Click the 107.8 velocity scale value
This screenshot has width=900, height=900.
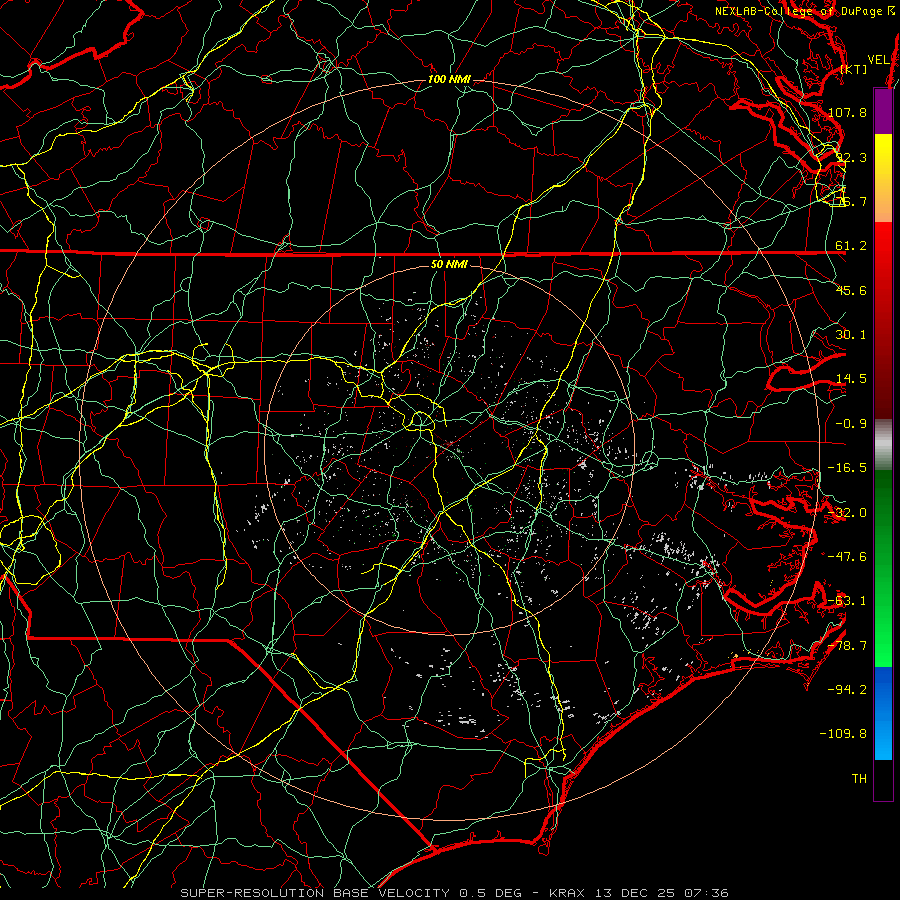pyautogui.click(x=847, y=112)
